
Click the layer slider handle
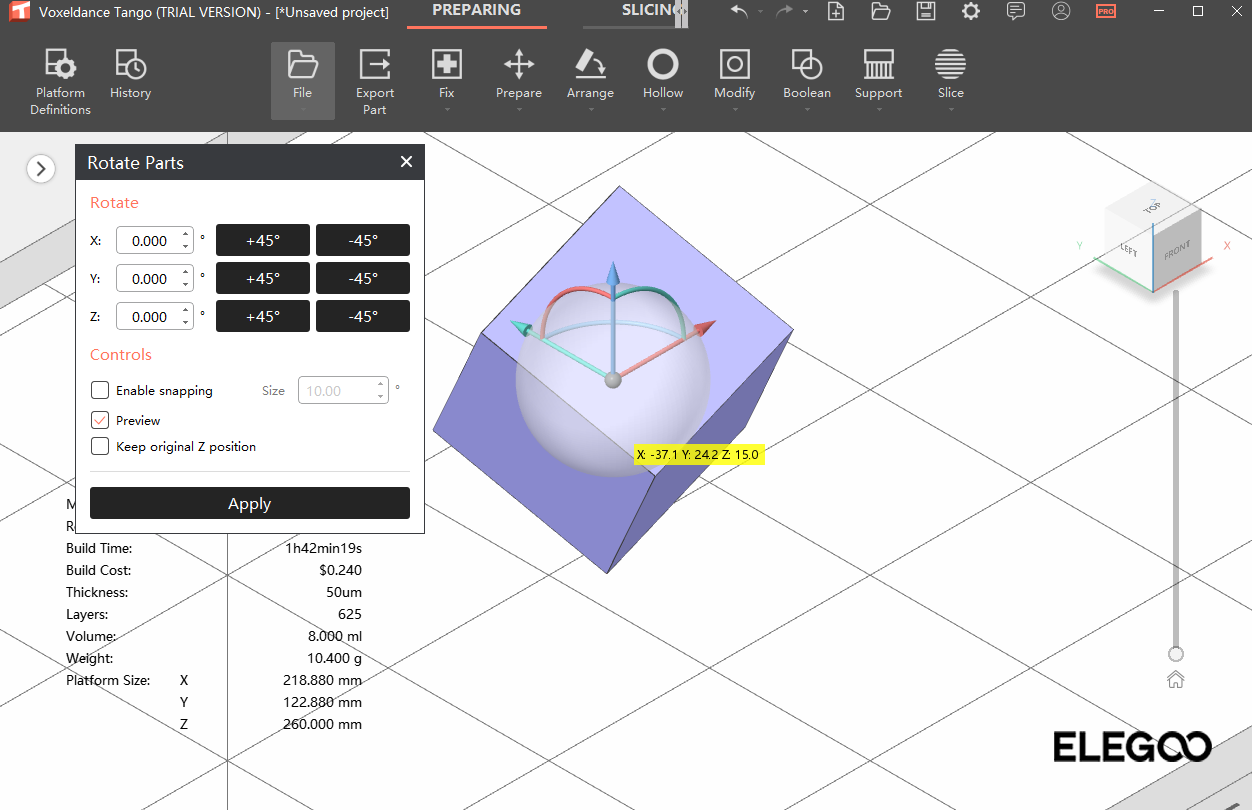point(1176,654)
